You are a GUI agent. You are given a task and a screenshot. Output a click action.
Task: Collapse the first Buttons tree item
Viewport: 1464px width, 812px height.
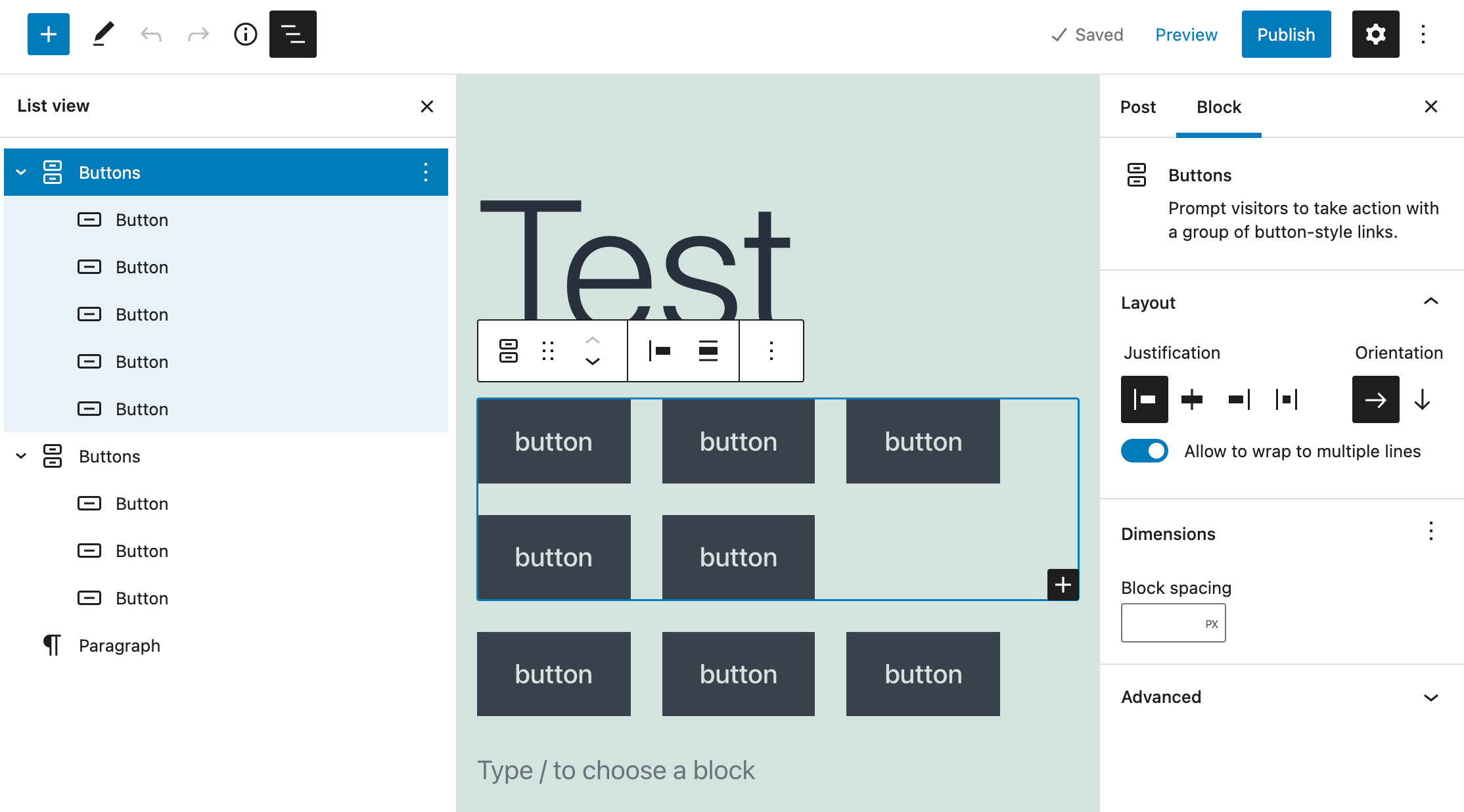pos(21,172)
